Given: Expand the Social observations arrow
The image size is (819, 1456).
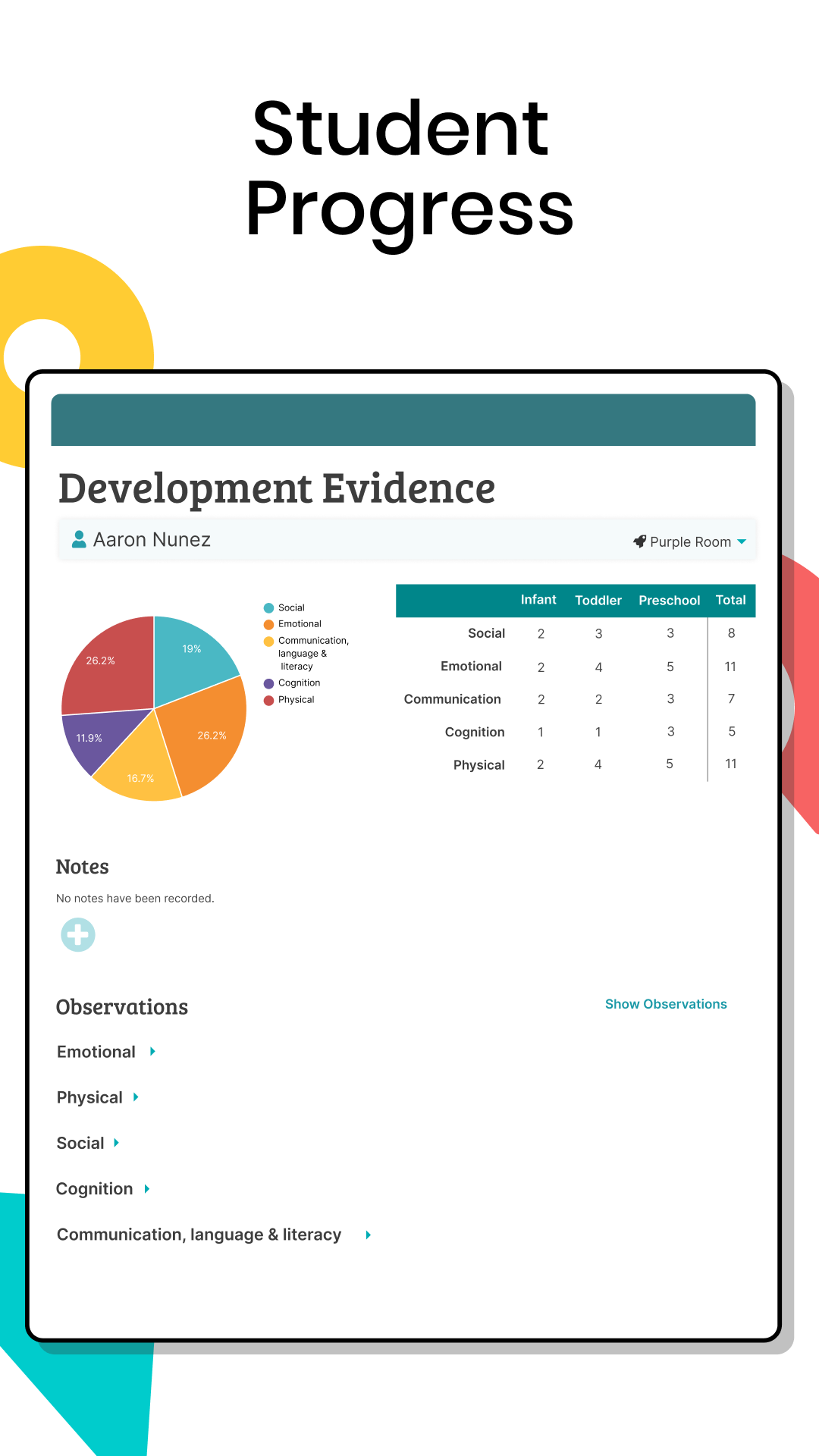Looking at the screenshot, I should [116, 1142].
